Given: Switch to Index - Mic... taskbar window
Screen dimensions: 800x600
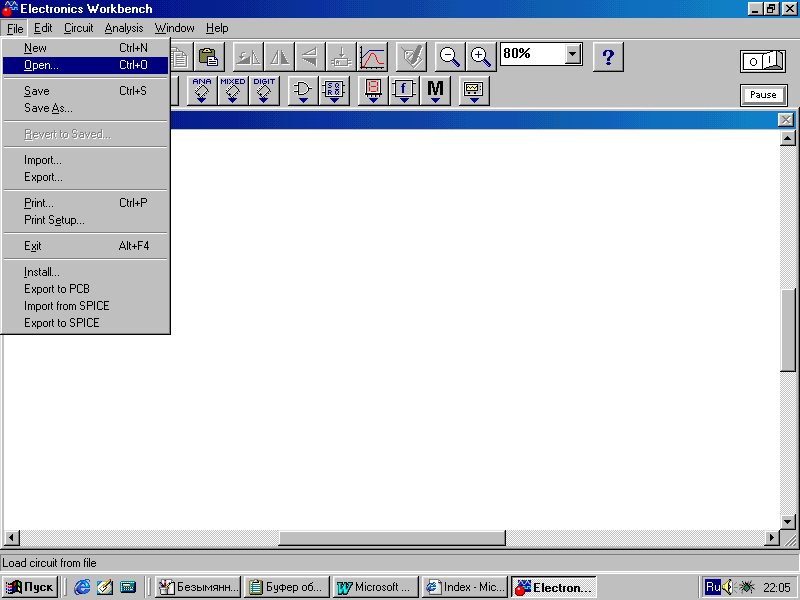Looking at the screenshot, I should point(465,587).
